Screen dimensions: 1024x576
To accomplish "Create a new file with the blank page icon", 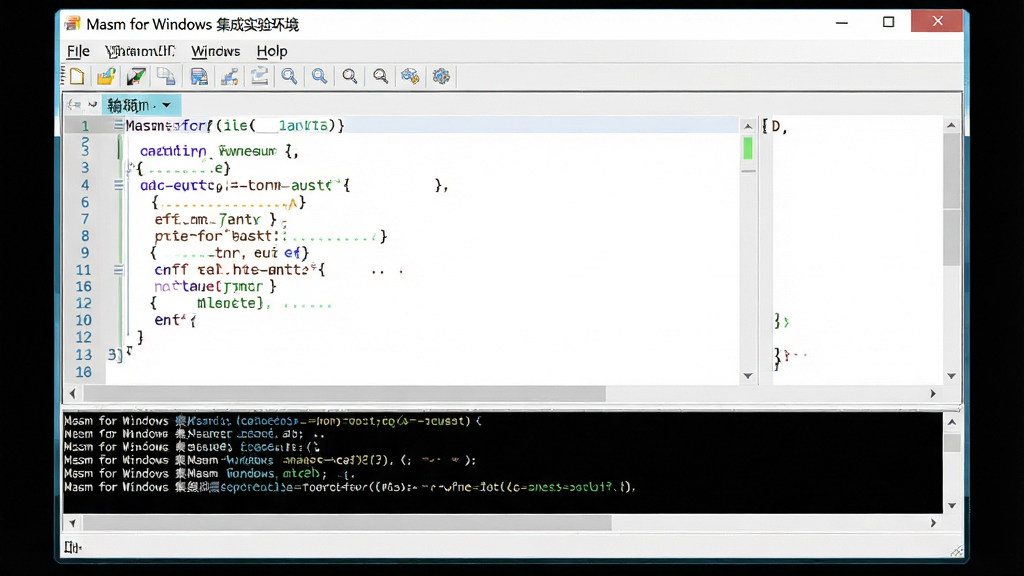I will 77,76.
